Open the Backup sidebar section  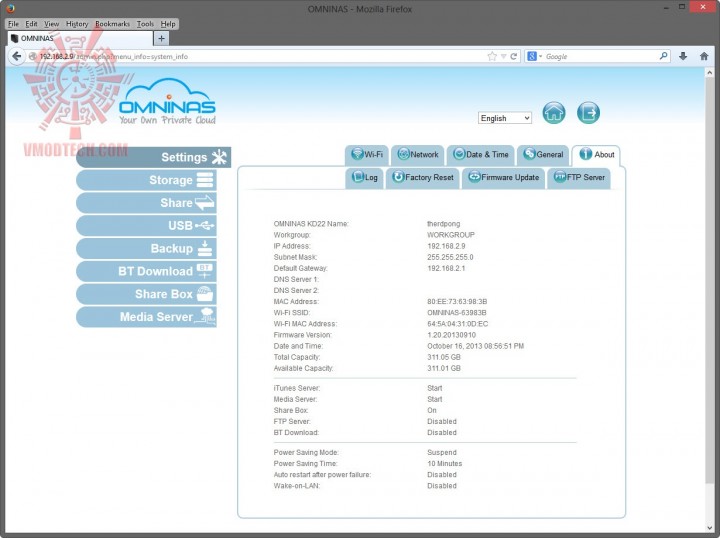pyautogui.click(x=146, y=248)
